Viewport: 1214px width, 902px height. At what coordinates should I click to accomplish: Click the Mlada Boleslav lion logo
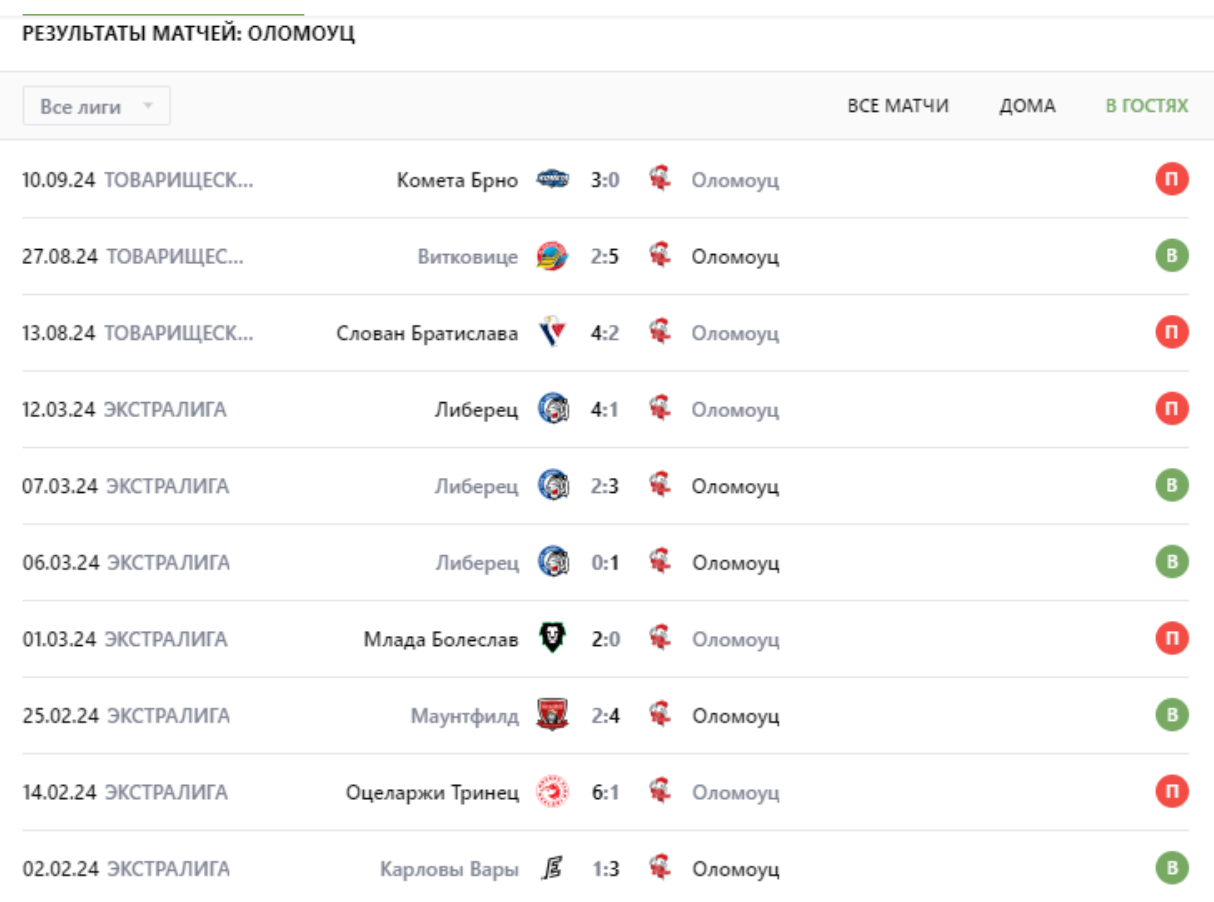click(553, 639)
